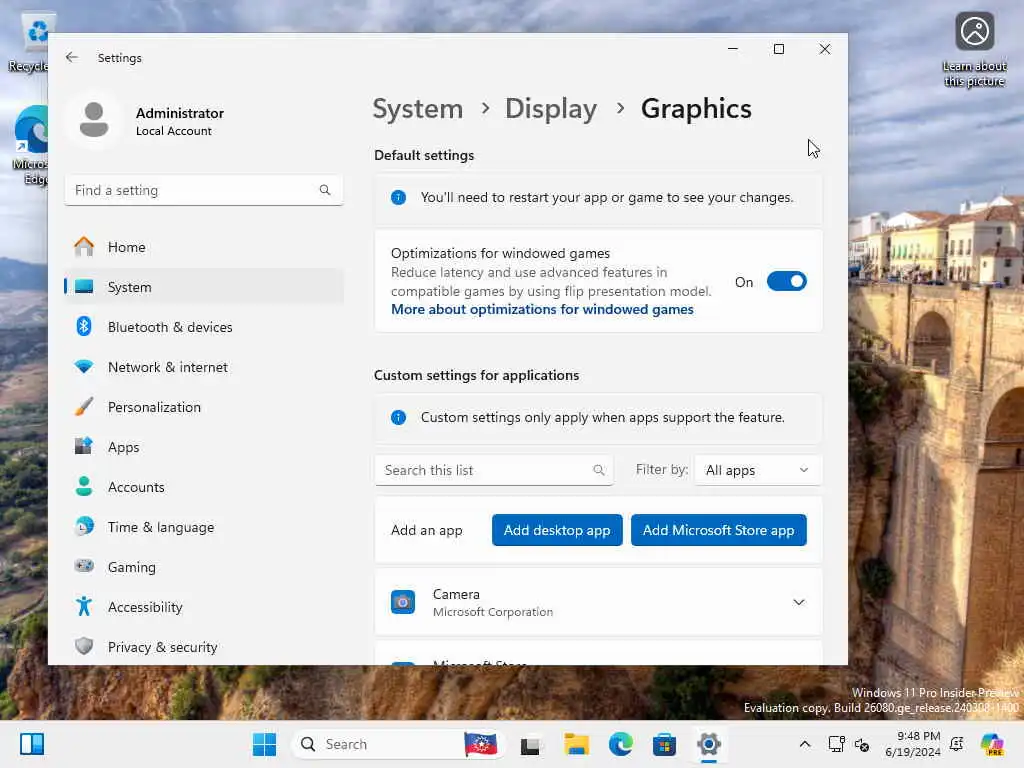Go to Personalization settings
Viewport: 1024px width, 768px height.
pyautogui.click(x=204, y=407)
